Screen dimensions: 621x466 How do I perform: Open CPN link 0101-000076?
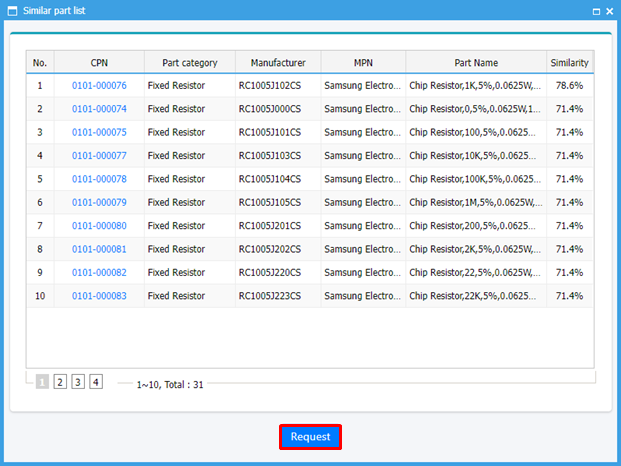coord(99,86)
